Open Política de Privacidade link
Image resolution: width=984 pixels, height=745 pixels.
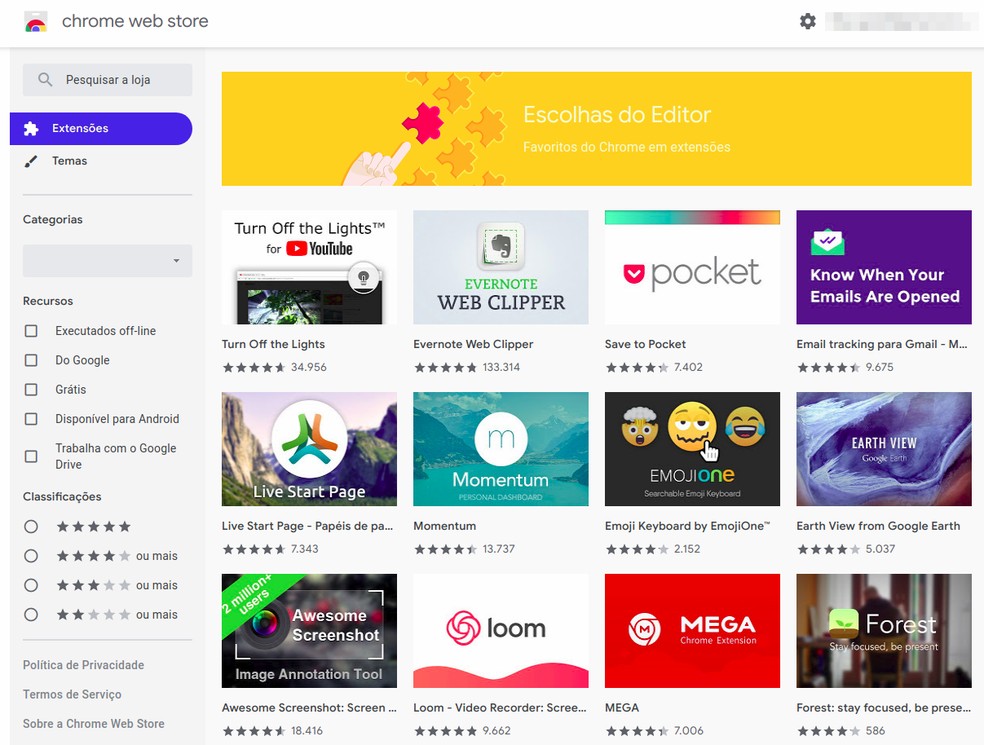83,665
